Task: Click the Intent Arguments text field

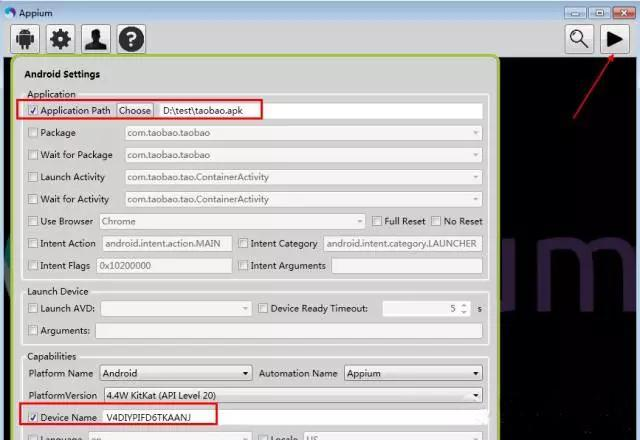Action: [x=407, y=266]
